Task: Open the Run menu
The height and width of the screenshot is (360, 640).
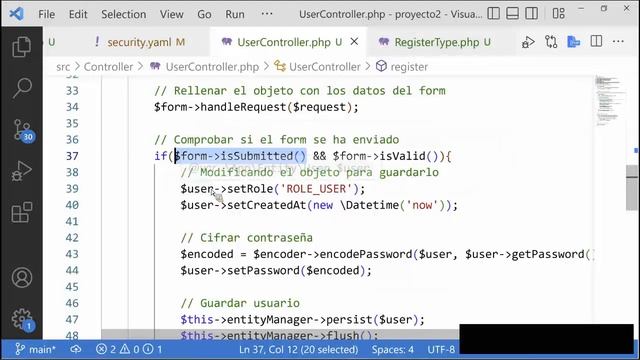Action: (x=235, y=14)
